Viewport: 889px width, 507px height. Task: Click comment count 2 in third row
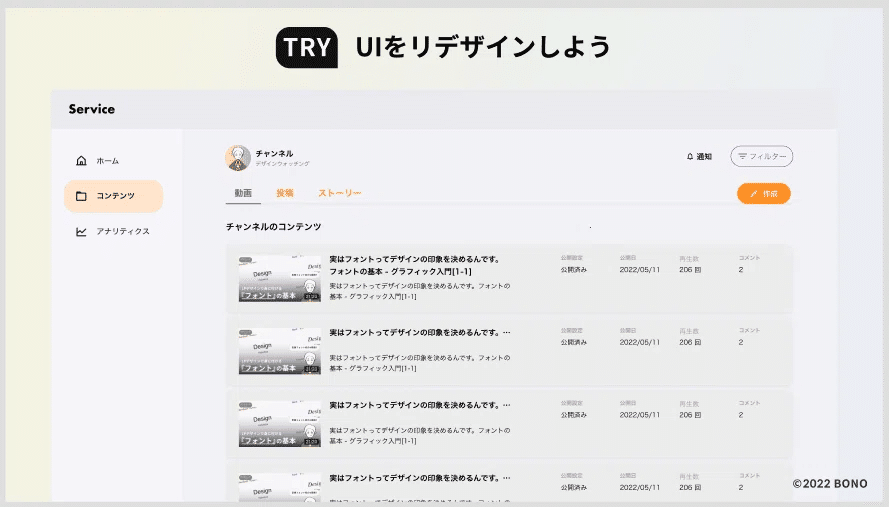(x=741, y=415)
